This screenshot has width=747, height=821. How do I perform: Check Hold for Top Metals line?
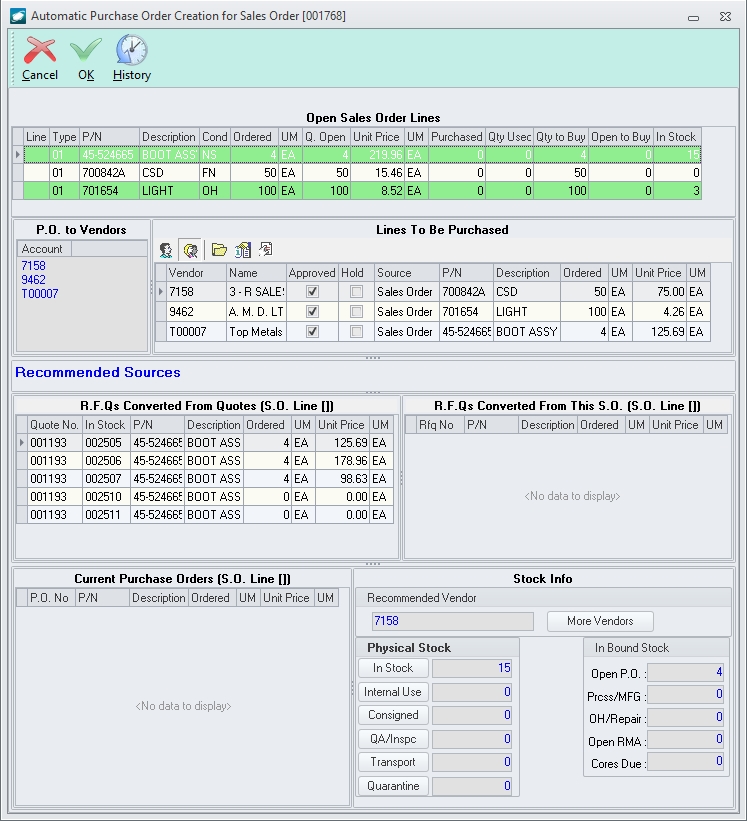point(356,331)
